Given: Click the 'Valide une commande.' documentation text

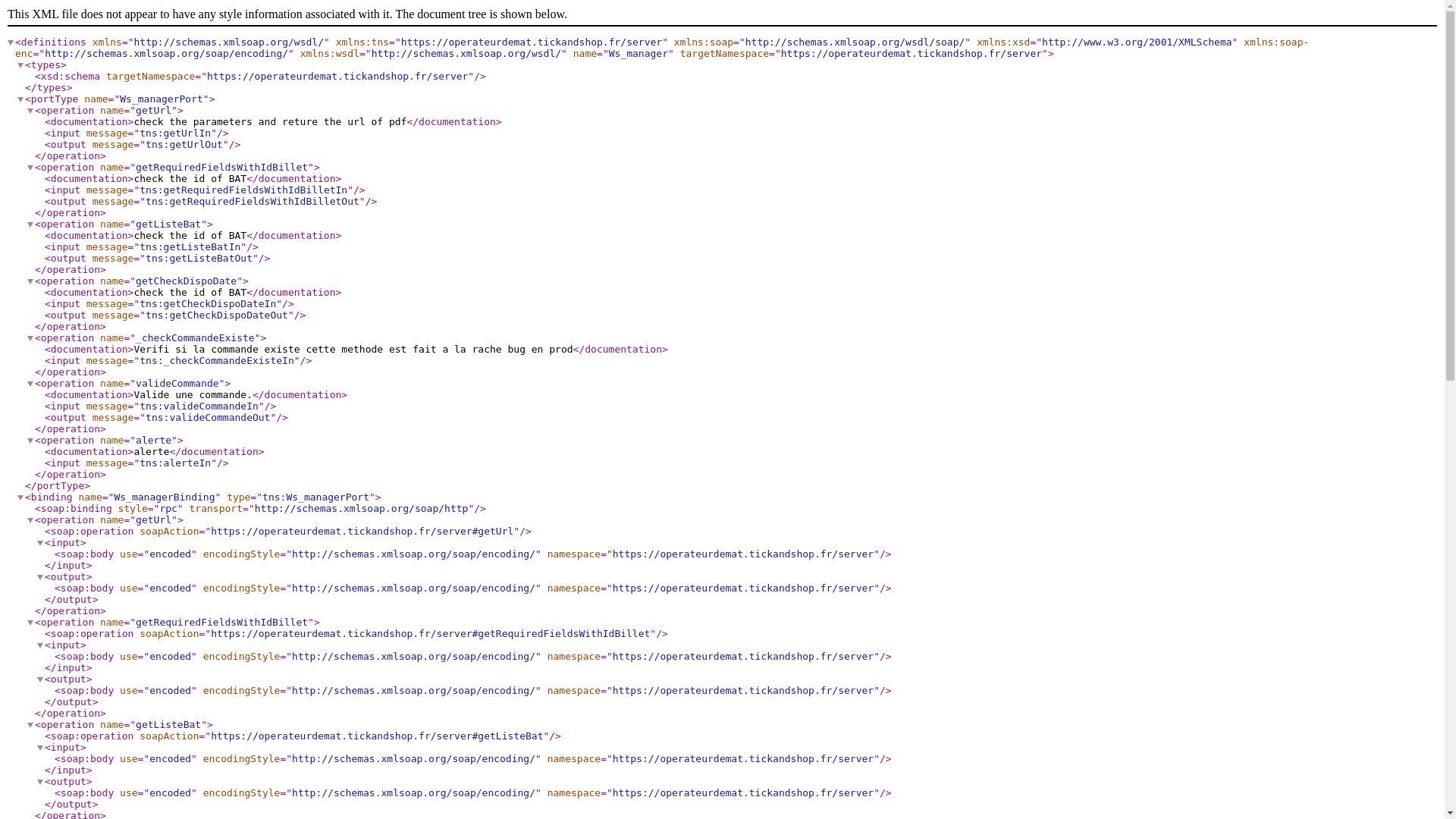Looking at the screenshot, I should coord(193,395).
